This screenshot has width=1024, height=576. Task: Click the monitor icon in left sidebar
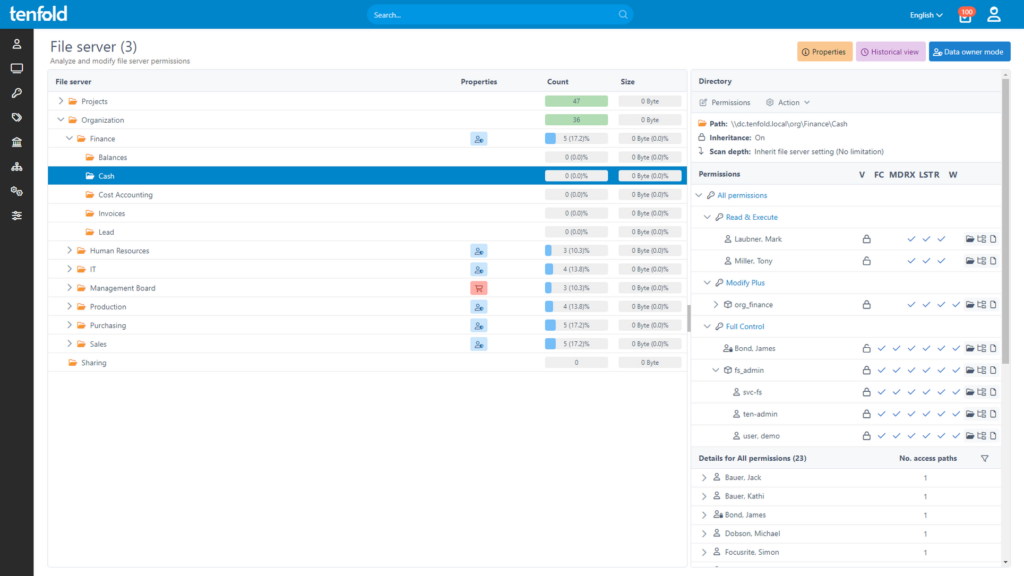click(x=17, y=69)
